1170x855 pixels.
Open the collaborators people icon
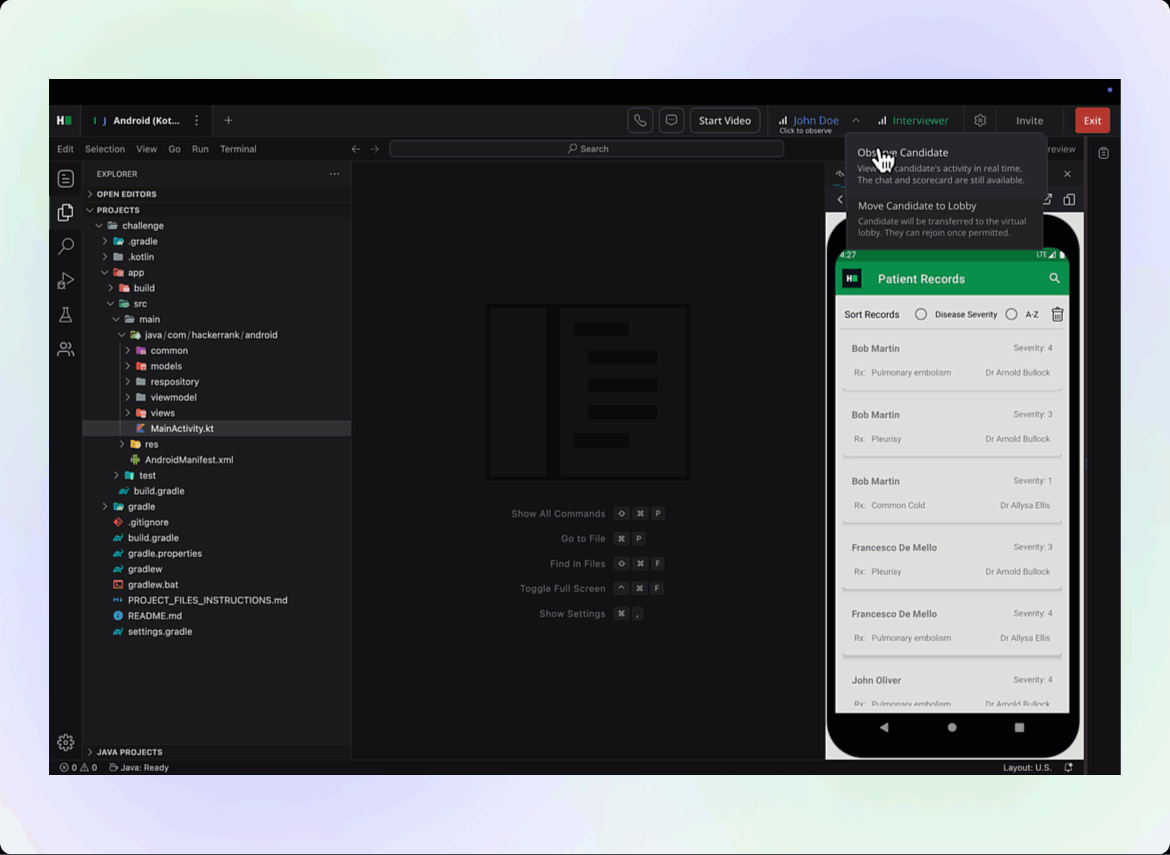(x=66, y=348)
